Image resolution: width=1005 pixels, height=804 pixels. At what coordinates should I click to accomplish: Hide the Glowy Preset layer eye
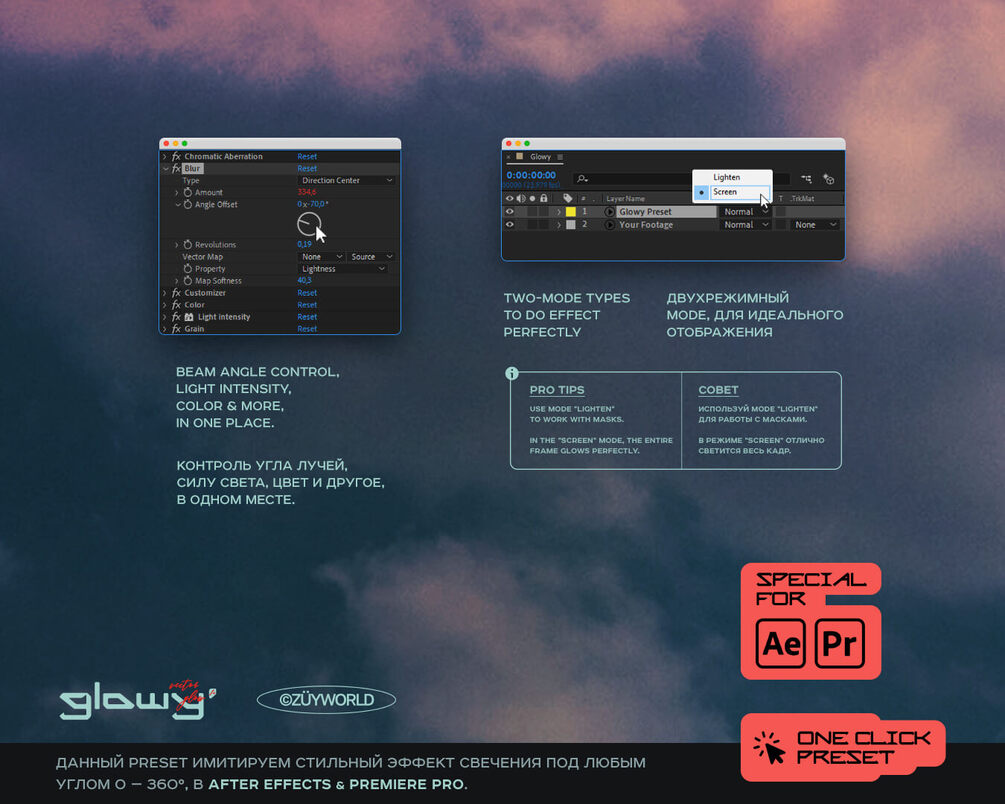(x=510, y=212)
